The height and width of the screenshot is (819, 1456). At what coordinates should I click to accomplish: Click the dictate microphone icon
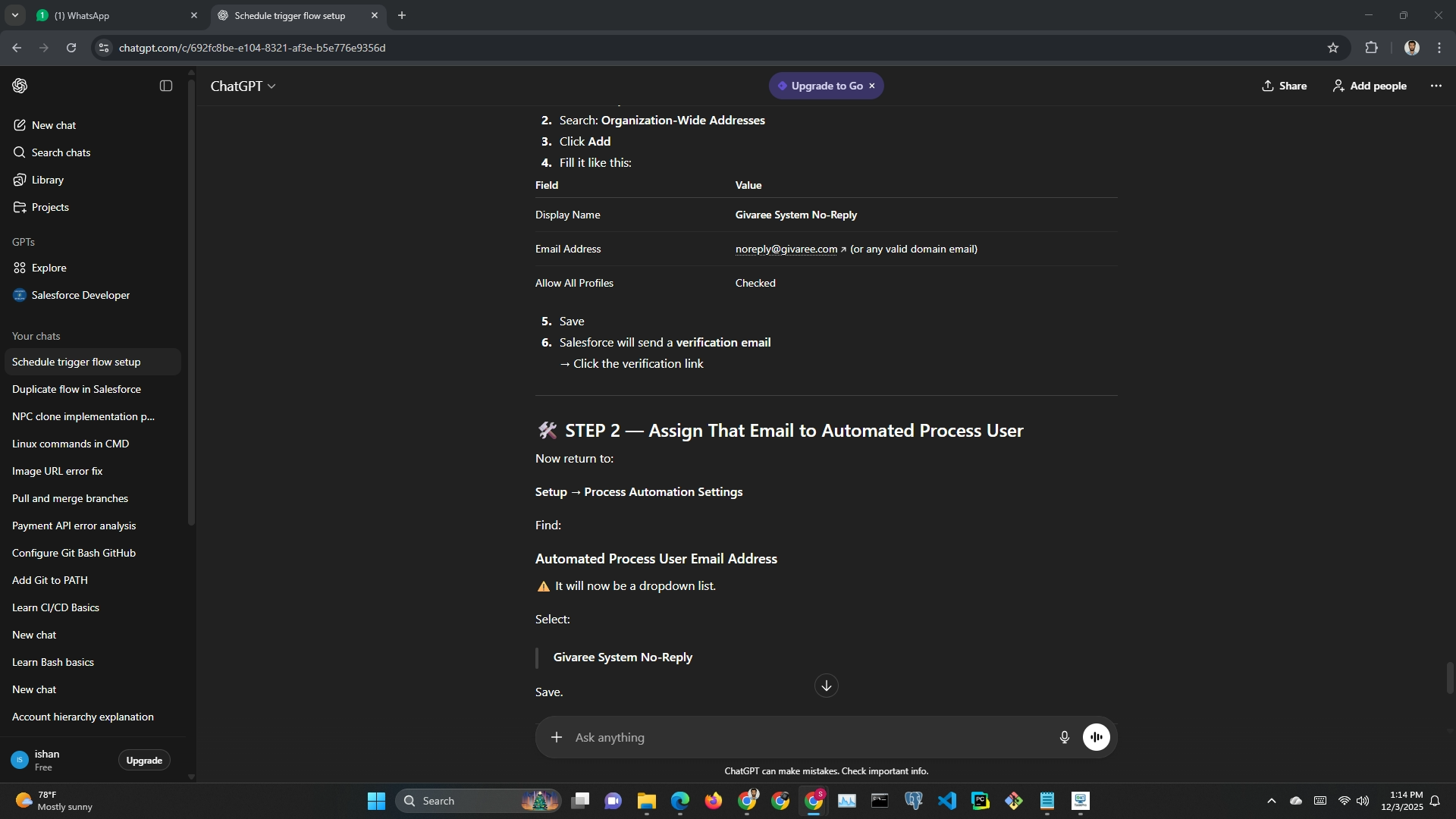coord(1064,737)
